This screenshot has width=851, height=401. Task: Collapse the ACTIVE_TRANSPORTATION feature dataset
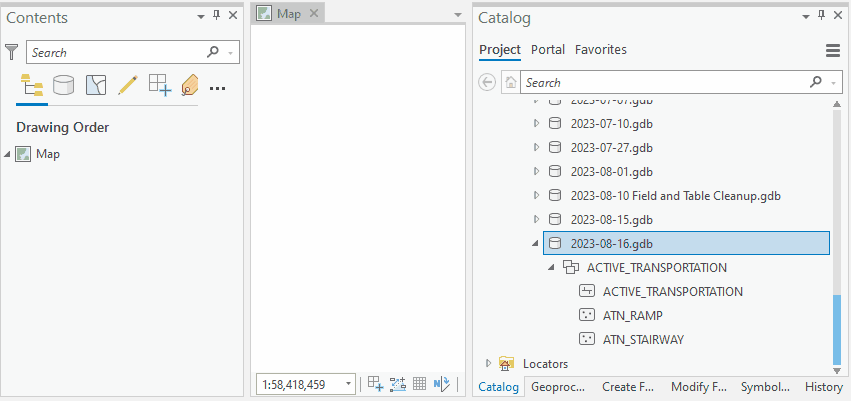pos(552,267)
